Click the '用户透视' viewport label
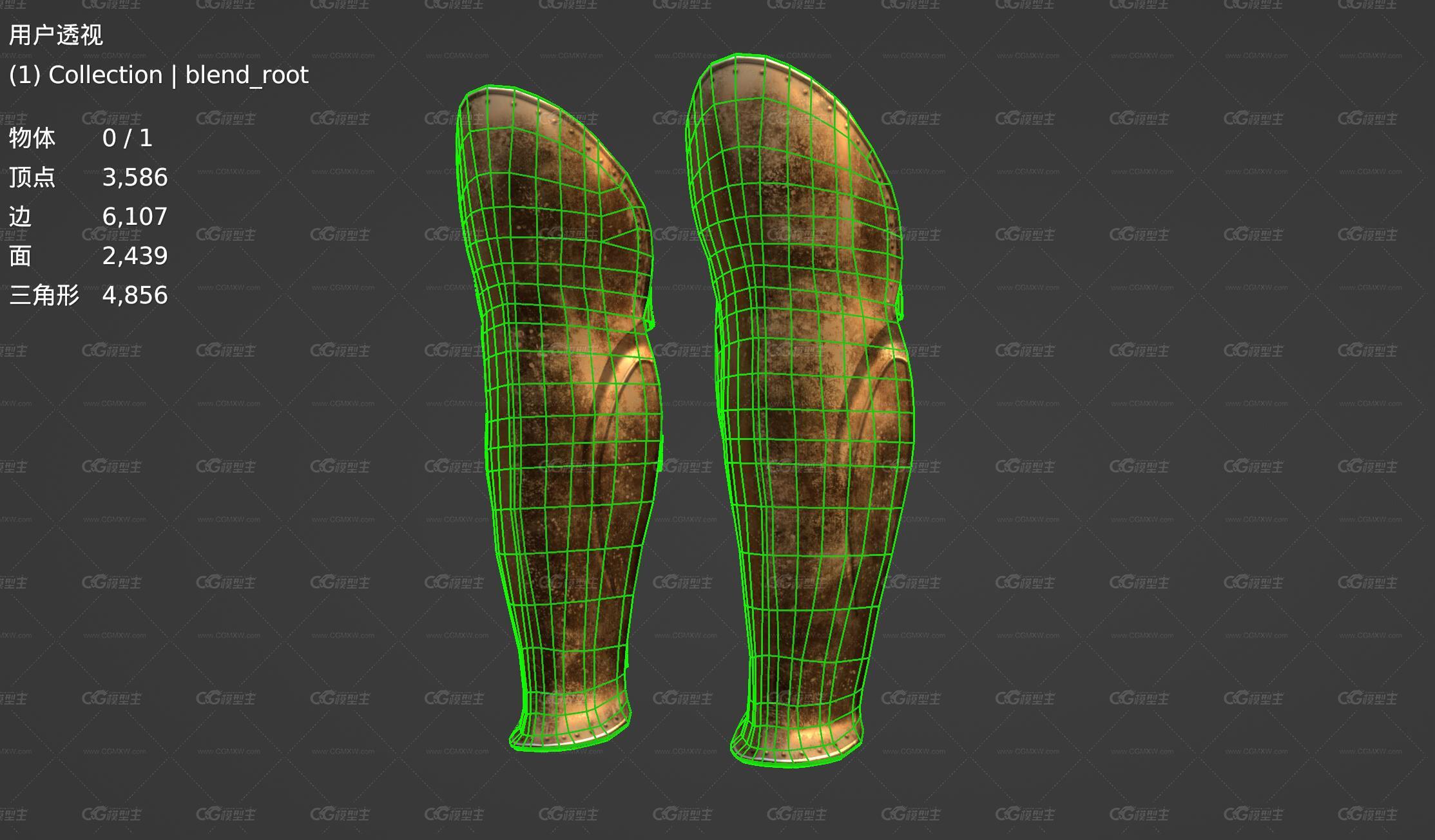 (56, 35)
